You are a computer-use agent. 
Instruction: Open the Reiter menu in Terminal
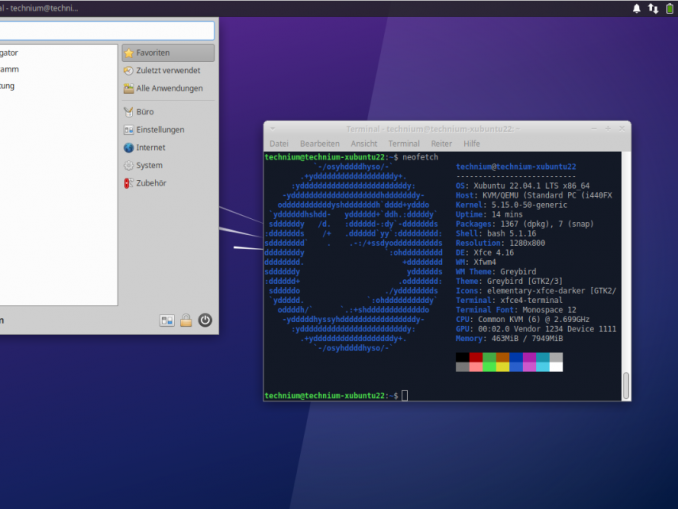pyautogui.click(x=441, y=144)
